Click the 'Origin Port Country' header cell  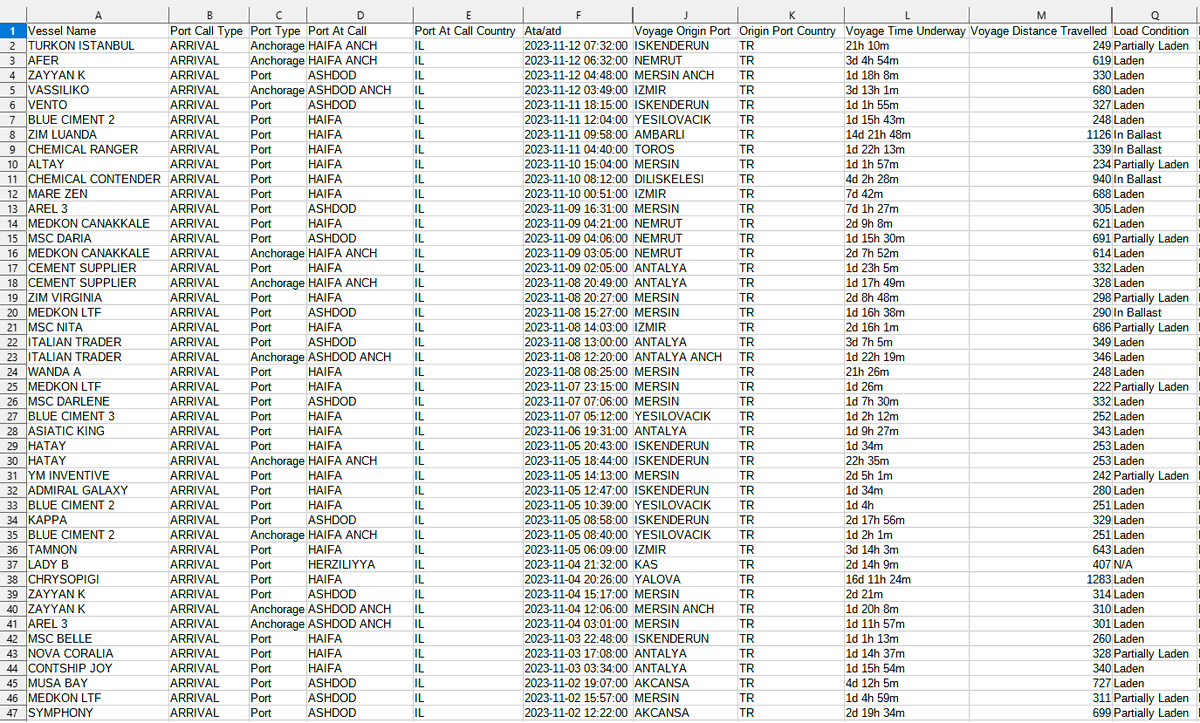790,31
